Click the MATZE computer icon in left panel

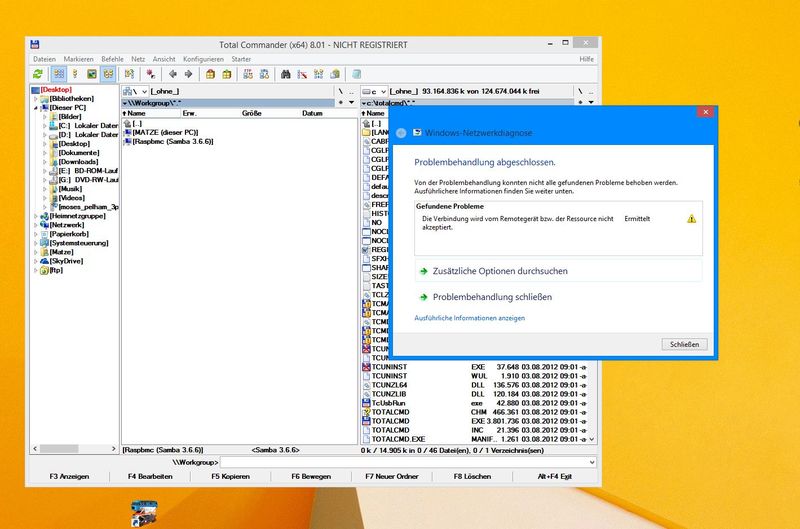(x=128, y=133)
